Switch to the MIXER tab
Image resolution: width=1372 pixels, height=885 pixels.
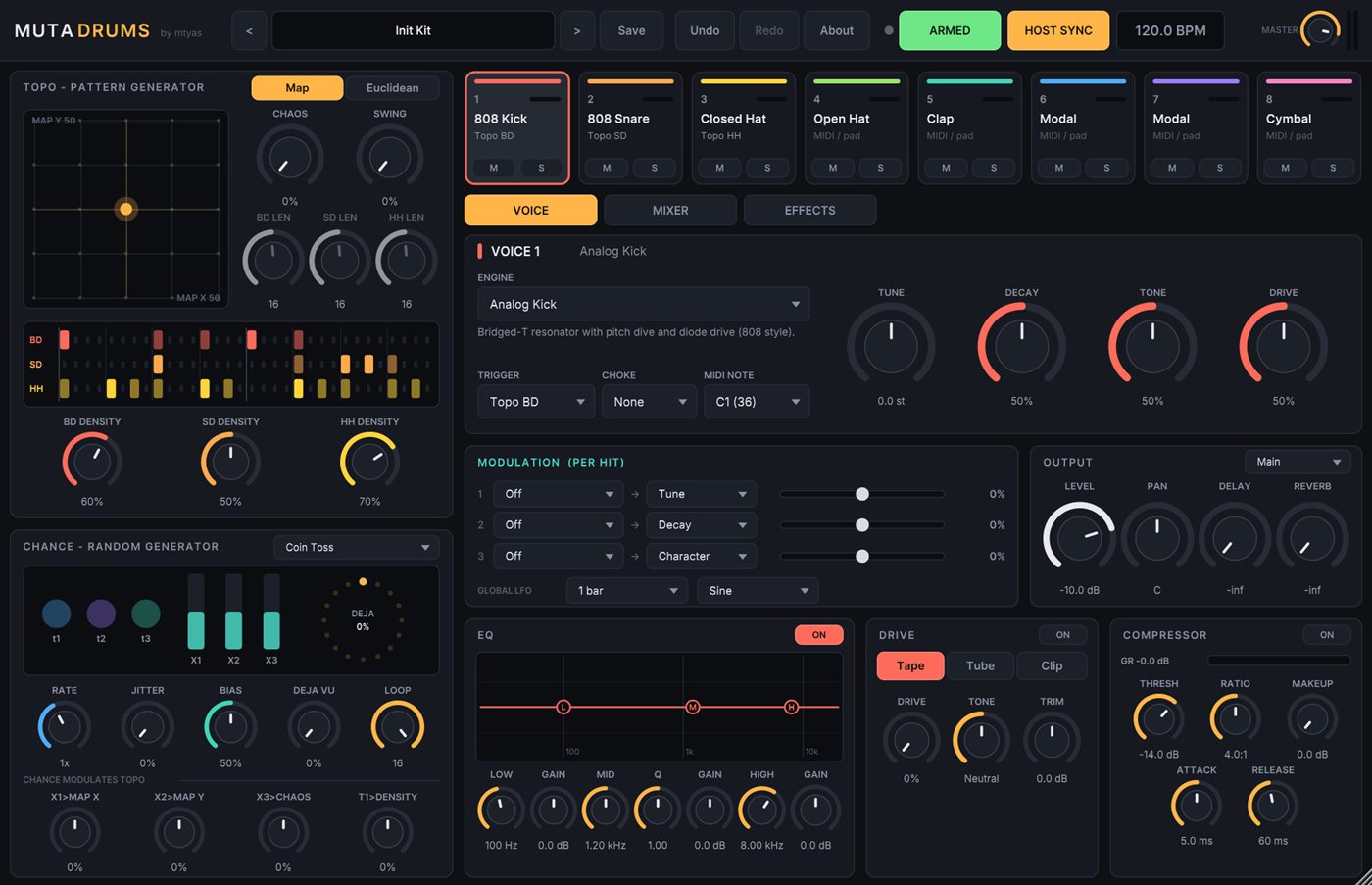pos(670,210)
